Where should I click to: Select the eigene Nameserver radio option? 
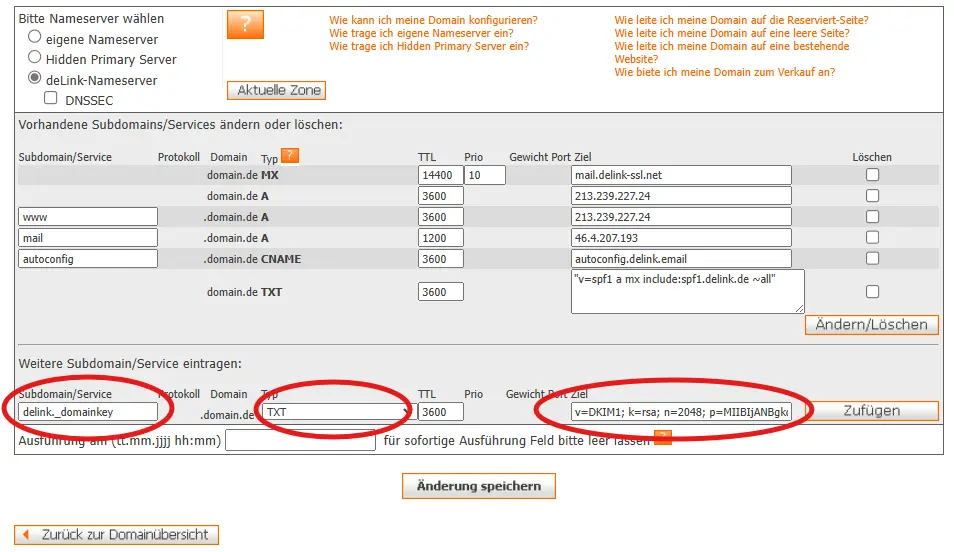(x=35, y=37)
